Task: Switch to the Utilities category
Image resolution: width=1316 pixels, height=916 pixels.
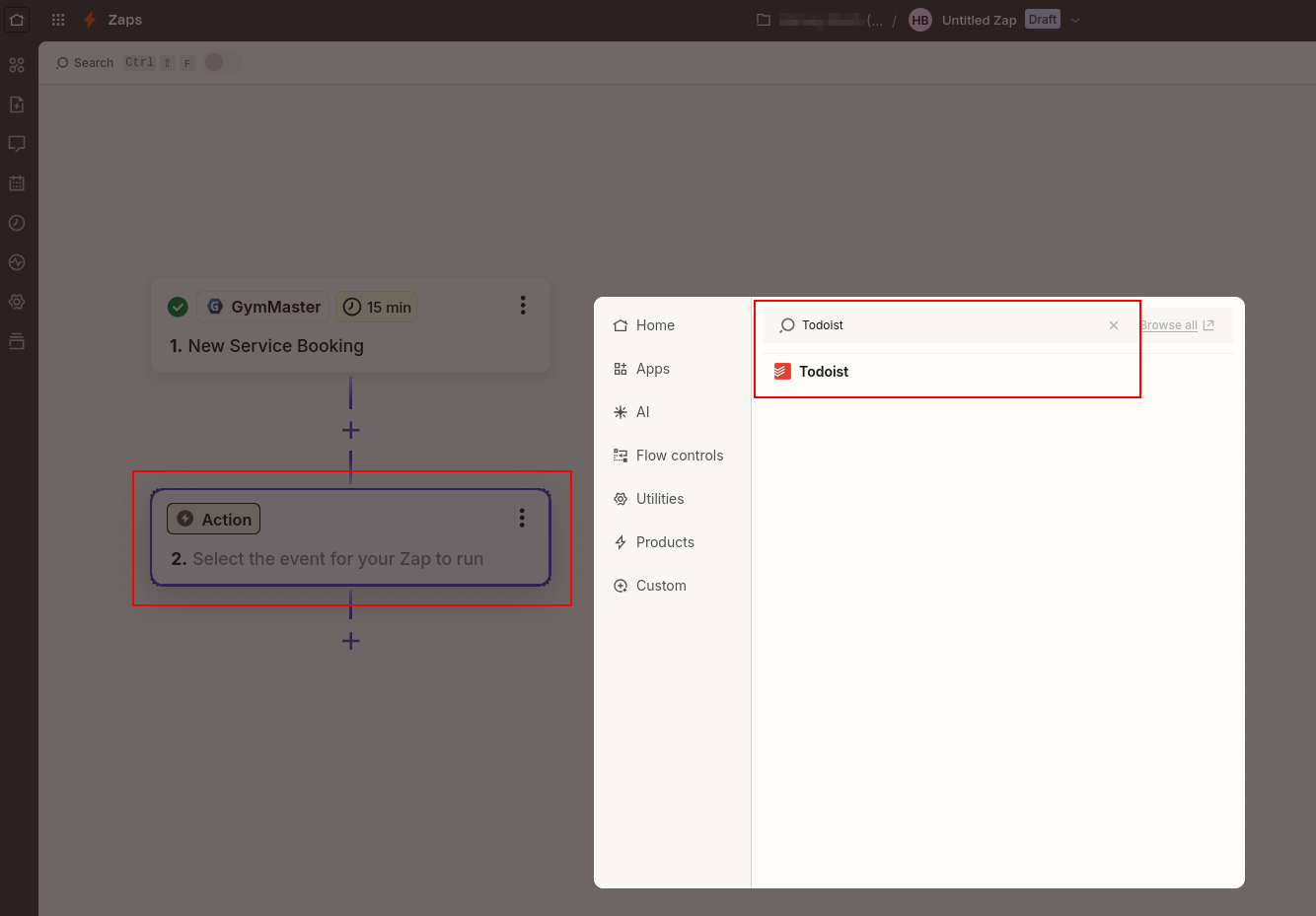Action: [659, 499]
